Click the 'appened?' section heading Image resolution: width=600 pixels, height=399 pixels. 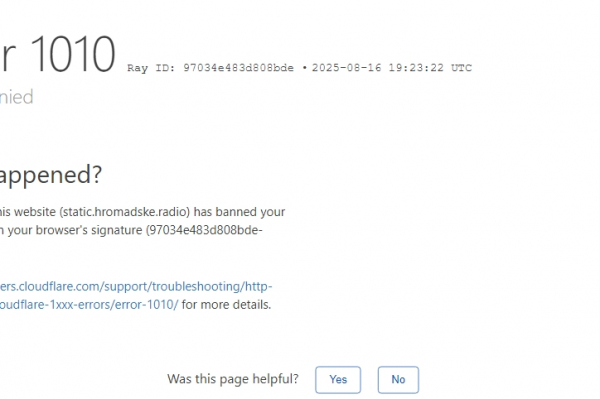coord(51,175)
